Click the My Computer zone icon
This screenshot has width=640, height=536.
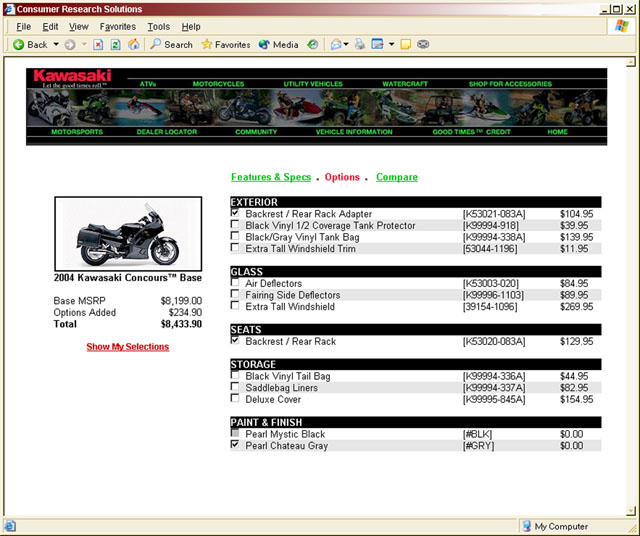527,526
